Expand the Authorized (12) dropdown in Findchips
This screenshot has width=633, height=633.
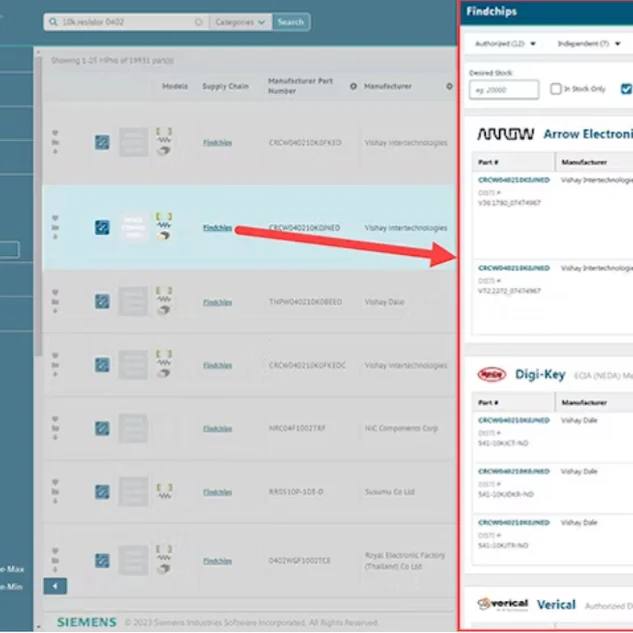(505, 44)
